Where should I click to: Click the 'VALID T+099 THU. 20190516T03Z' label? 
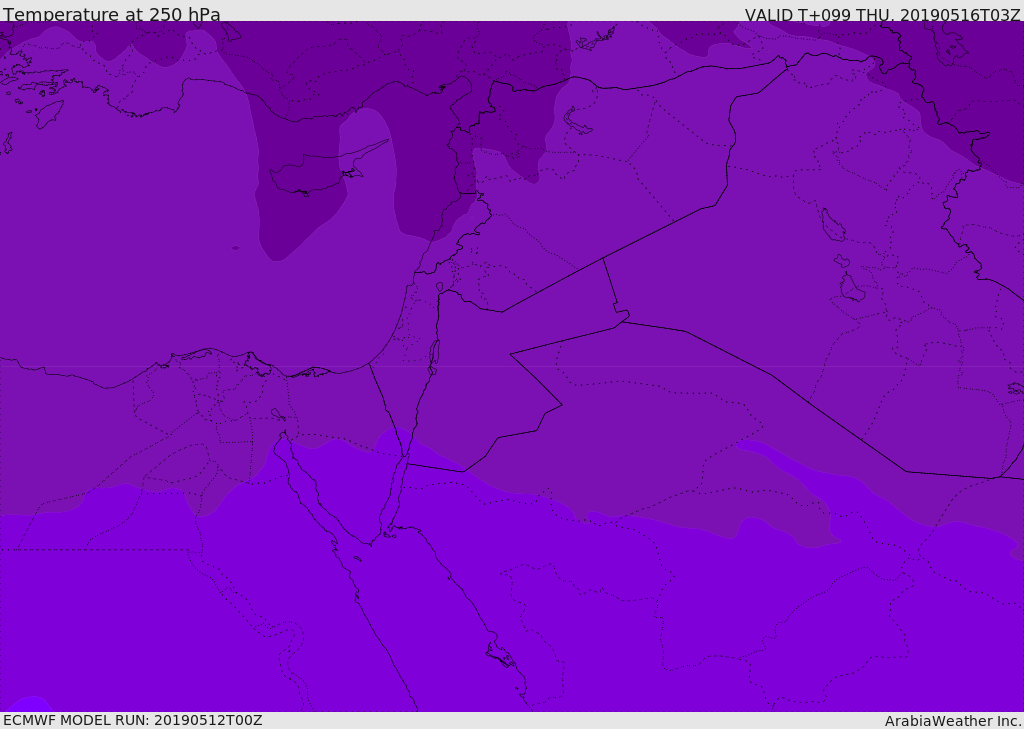point(882,14)
